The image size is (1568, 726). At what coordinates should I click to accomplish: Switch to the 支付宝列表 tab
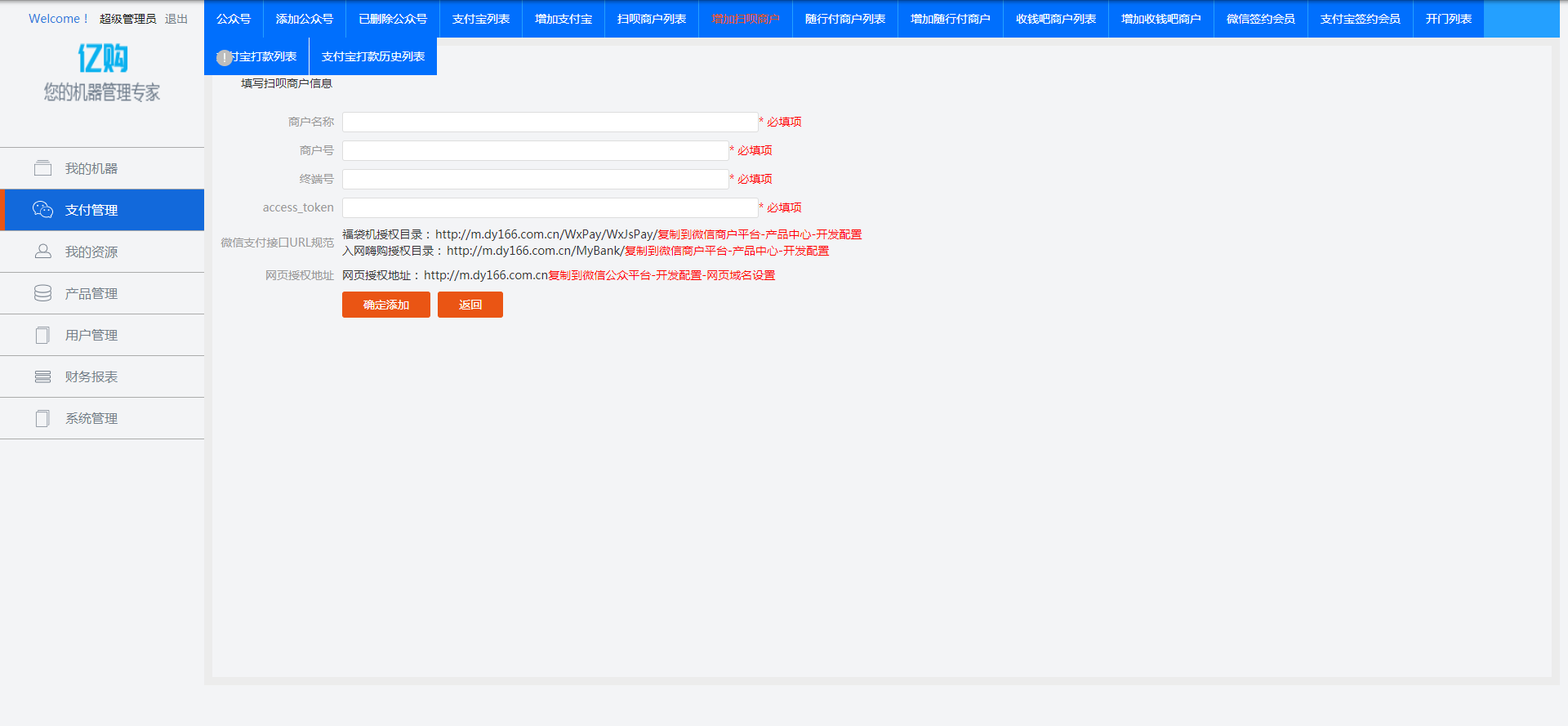tap(480, 19)
